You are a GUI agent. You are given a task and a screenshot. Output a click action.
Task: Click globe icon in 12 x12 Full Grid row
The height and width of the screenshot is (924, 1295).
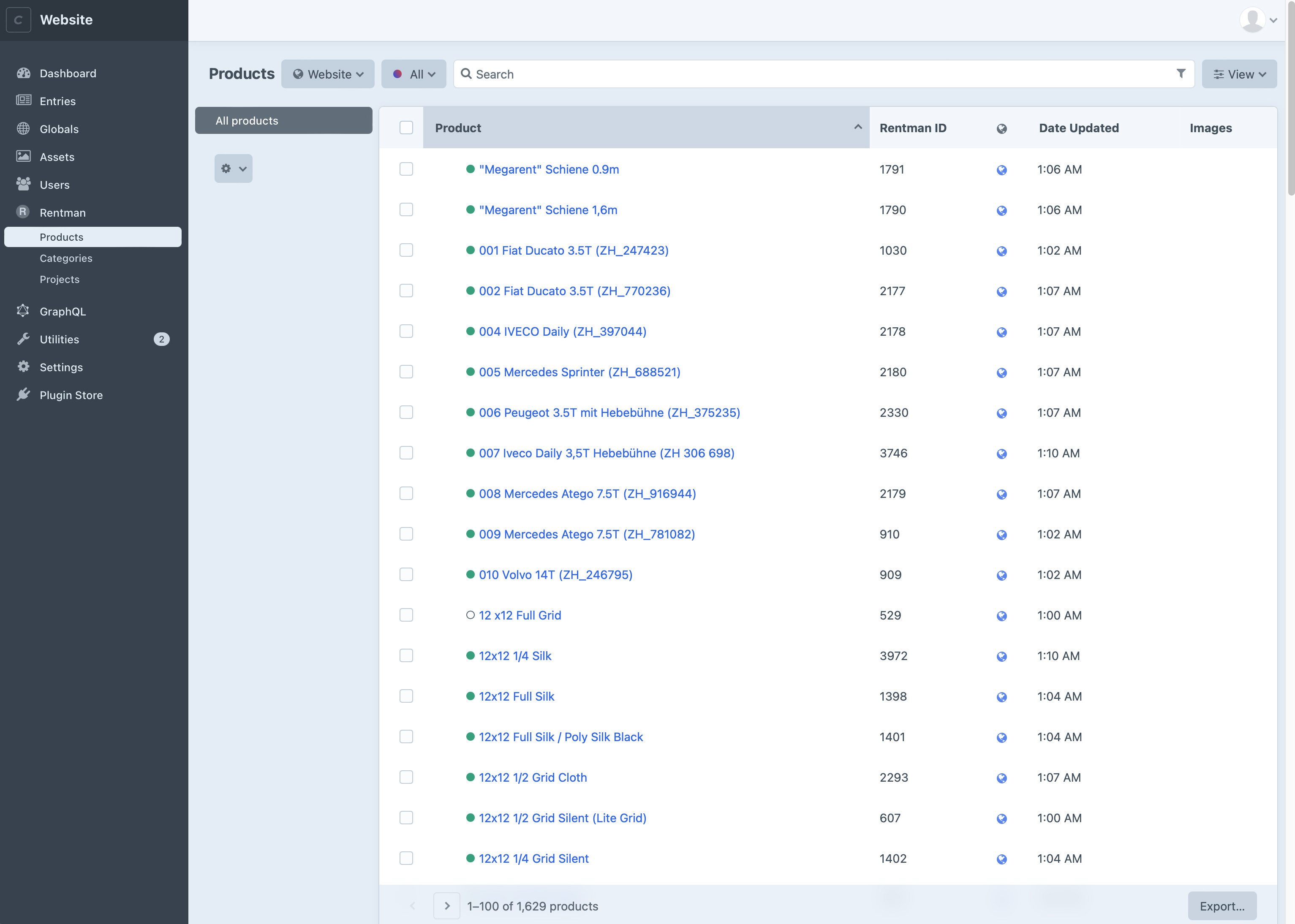tap(1002, 616)
